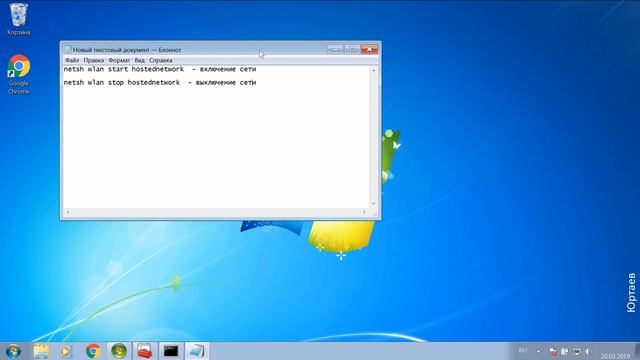Select the Google Chrome desktop shortcut

[19, 75]
